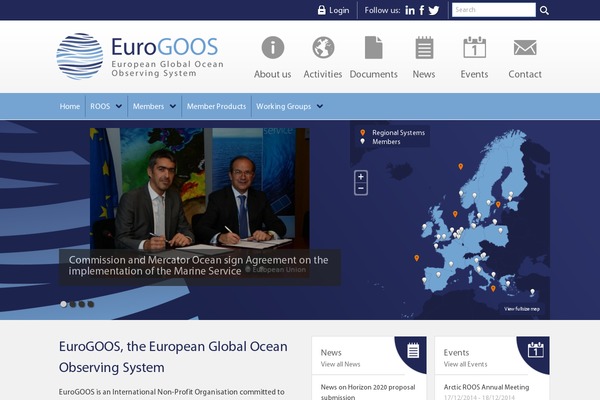Open the Facebook follow icon
The width and height of the screenshot is (600, 400).
pyautogui.click(x=422, y=10)
